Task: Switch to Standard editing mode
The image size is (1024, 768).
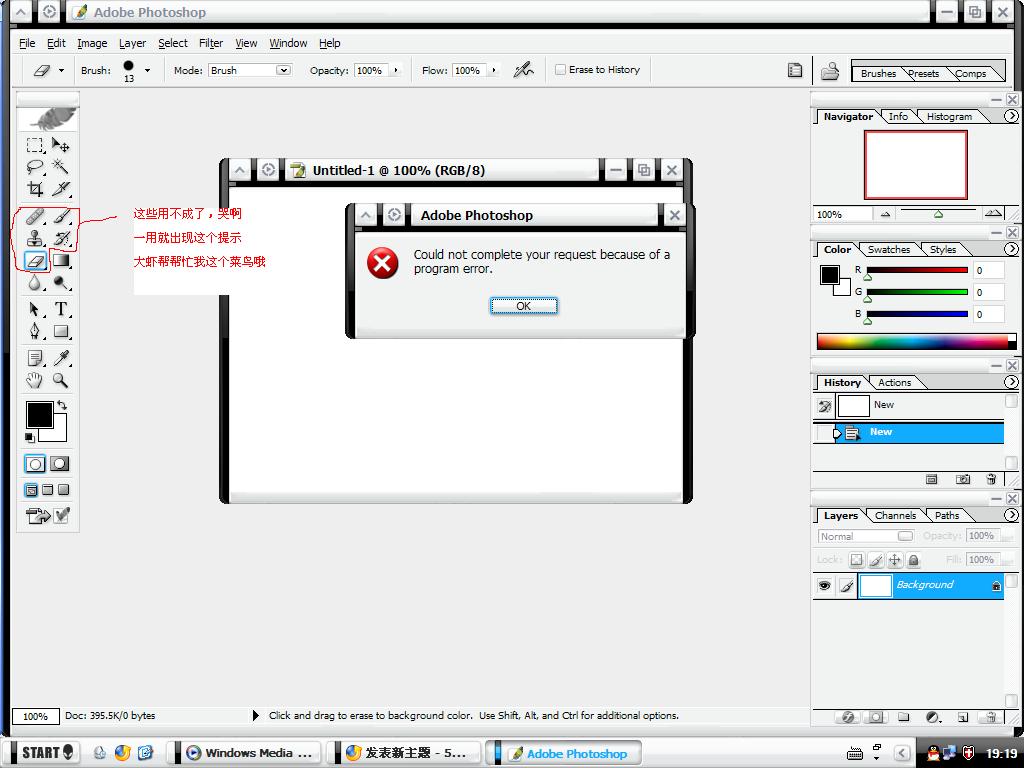Action: [35, 464]
